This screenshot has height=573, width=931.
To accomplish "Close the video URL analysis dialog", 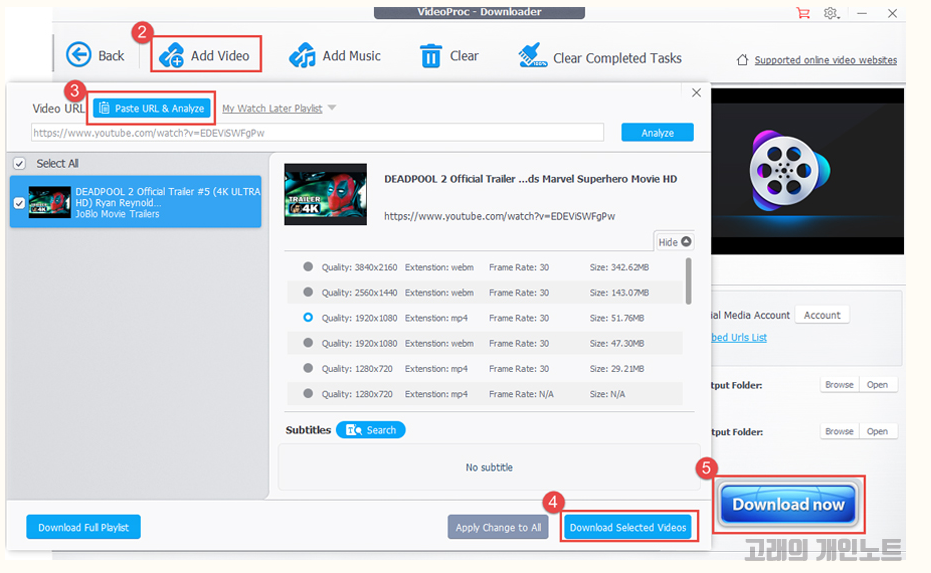I will pos(696,93).
